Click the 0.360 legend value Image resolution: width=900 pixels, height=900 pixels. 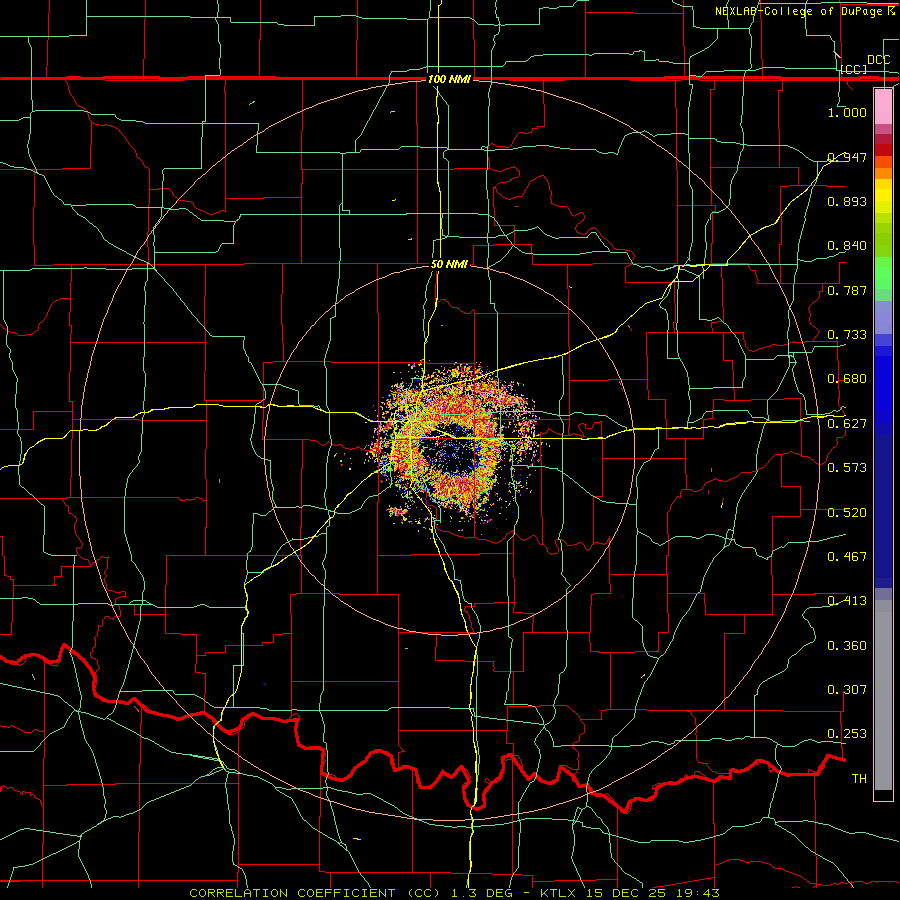coord(847,646)
